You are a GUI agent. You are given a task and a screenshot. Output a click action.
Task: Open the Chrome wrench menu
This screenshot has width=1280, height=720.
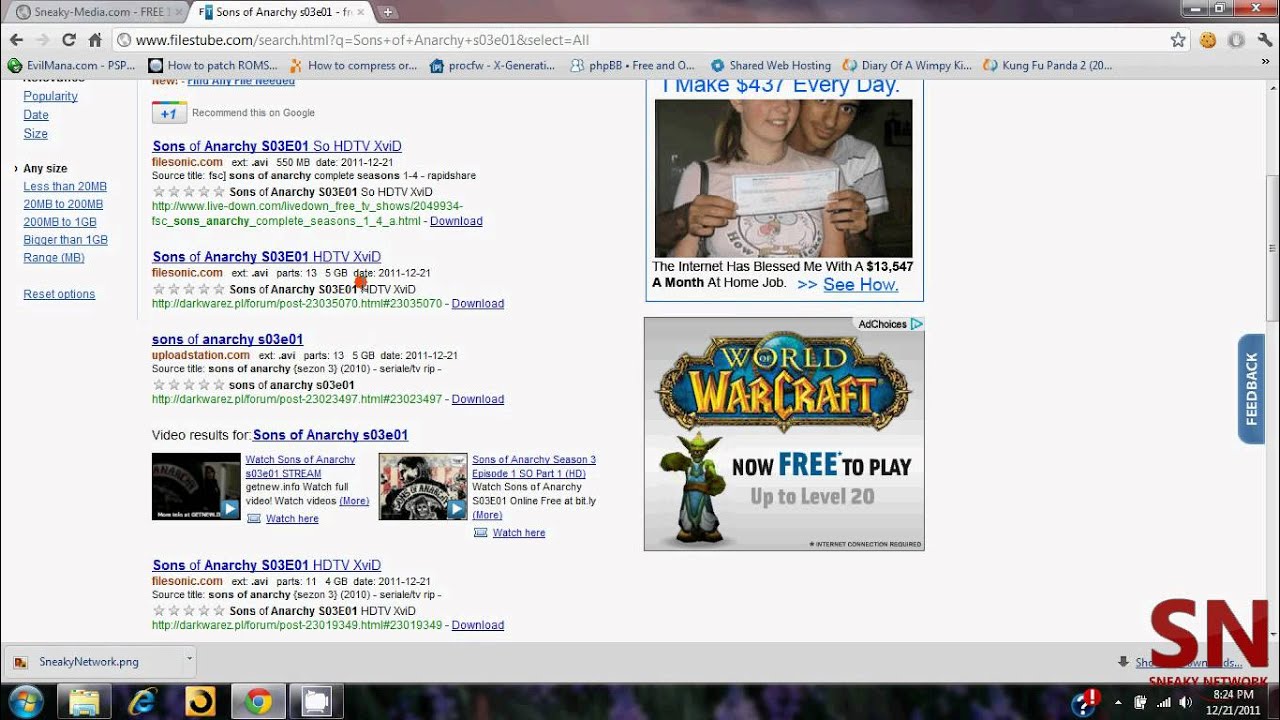pos(1263,40)
